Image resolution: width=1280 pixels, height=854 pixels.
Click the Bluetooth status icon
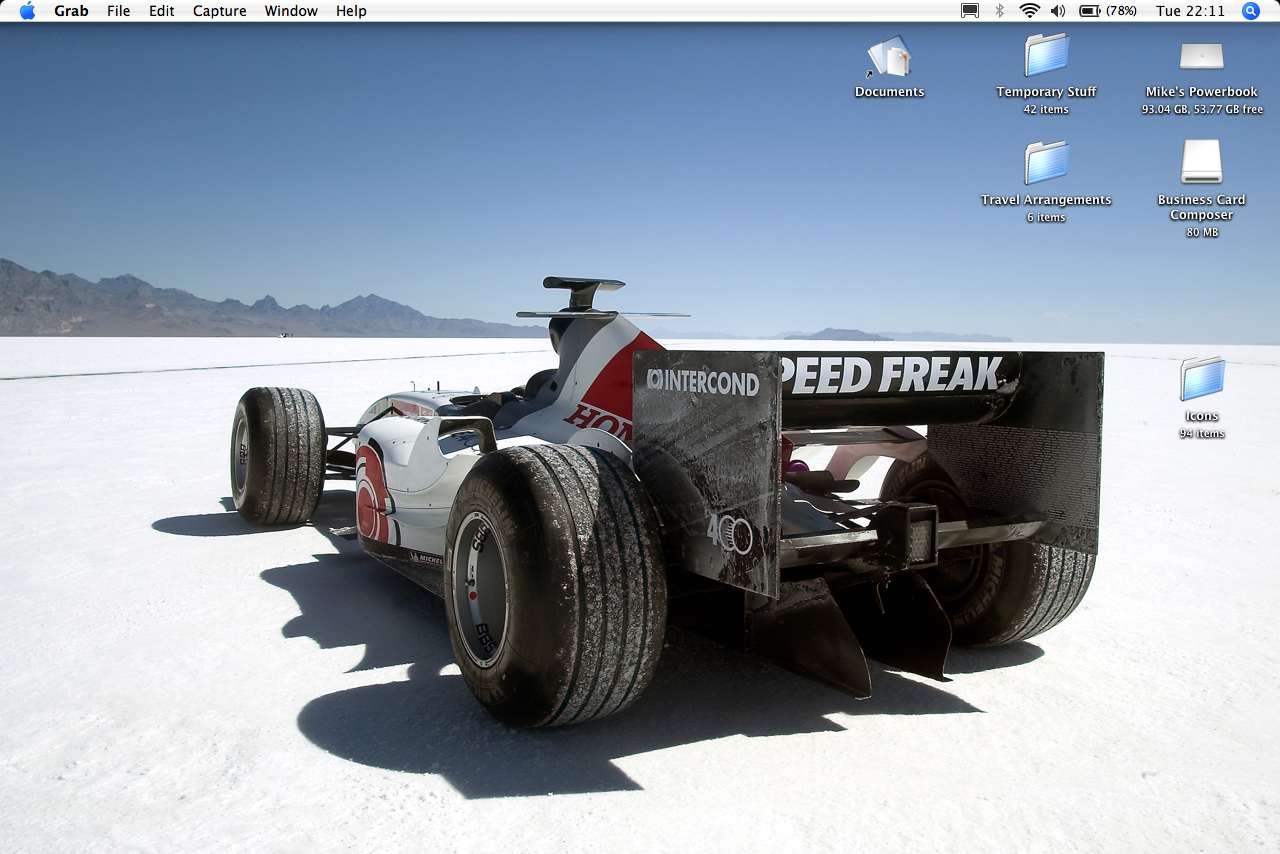tap(999, 11)
